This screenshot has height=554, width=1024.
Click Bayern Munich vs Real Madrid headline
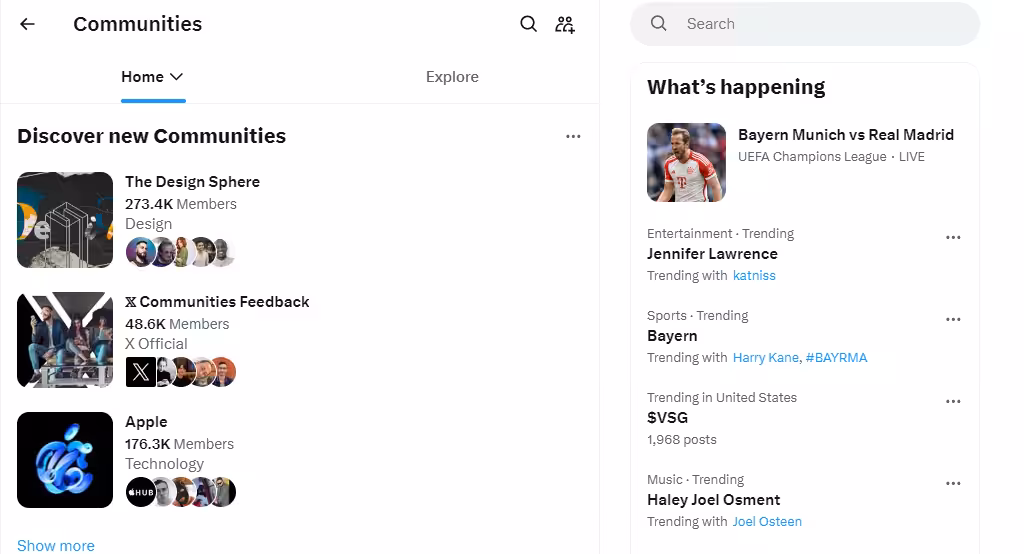(846, 135)
